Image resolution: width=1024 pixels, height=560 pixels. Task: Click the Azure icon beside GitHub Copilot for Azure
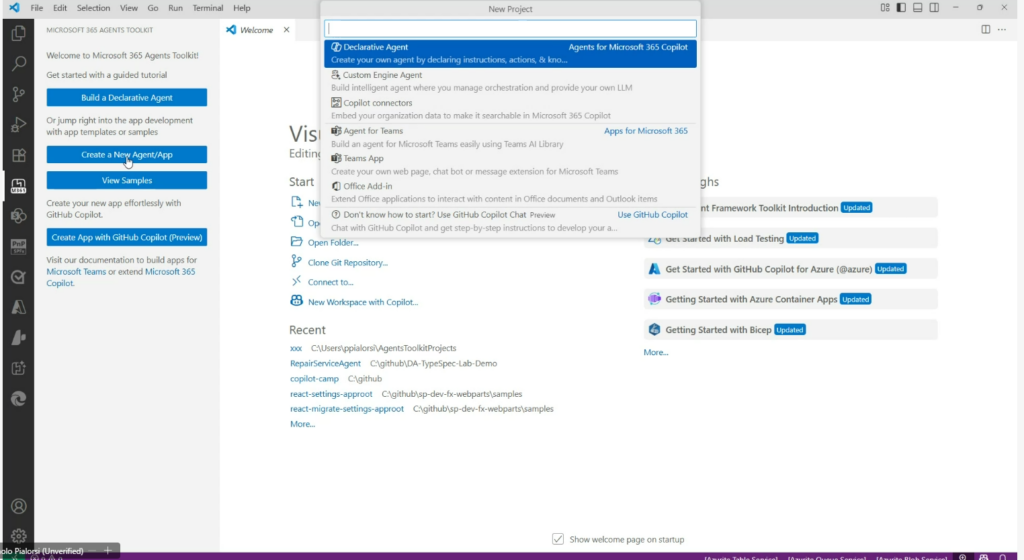point(654,268)
